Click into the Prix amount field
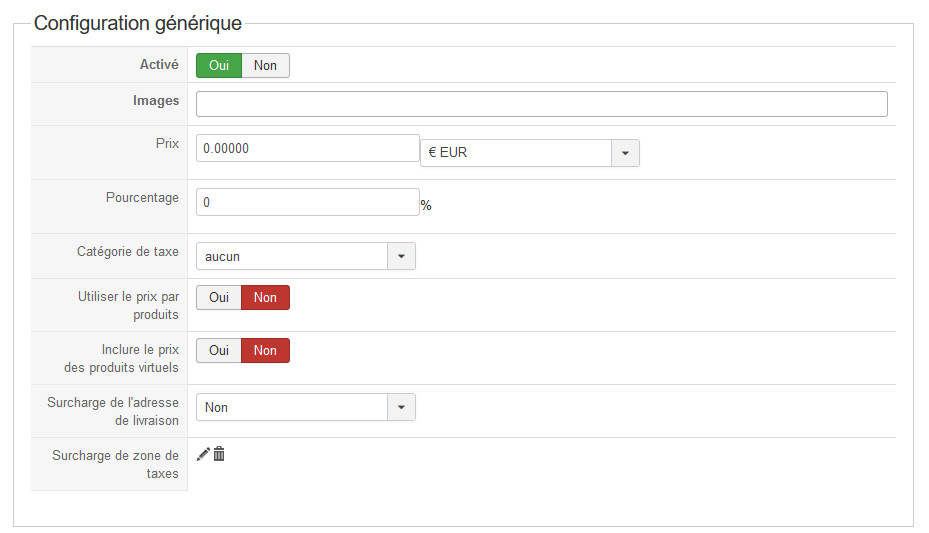Image resolution: width=929 pixels, height=533 pixels. (307, 148)
